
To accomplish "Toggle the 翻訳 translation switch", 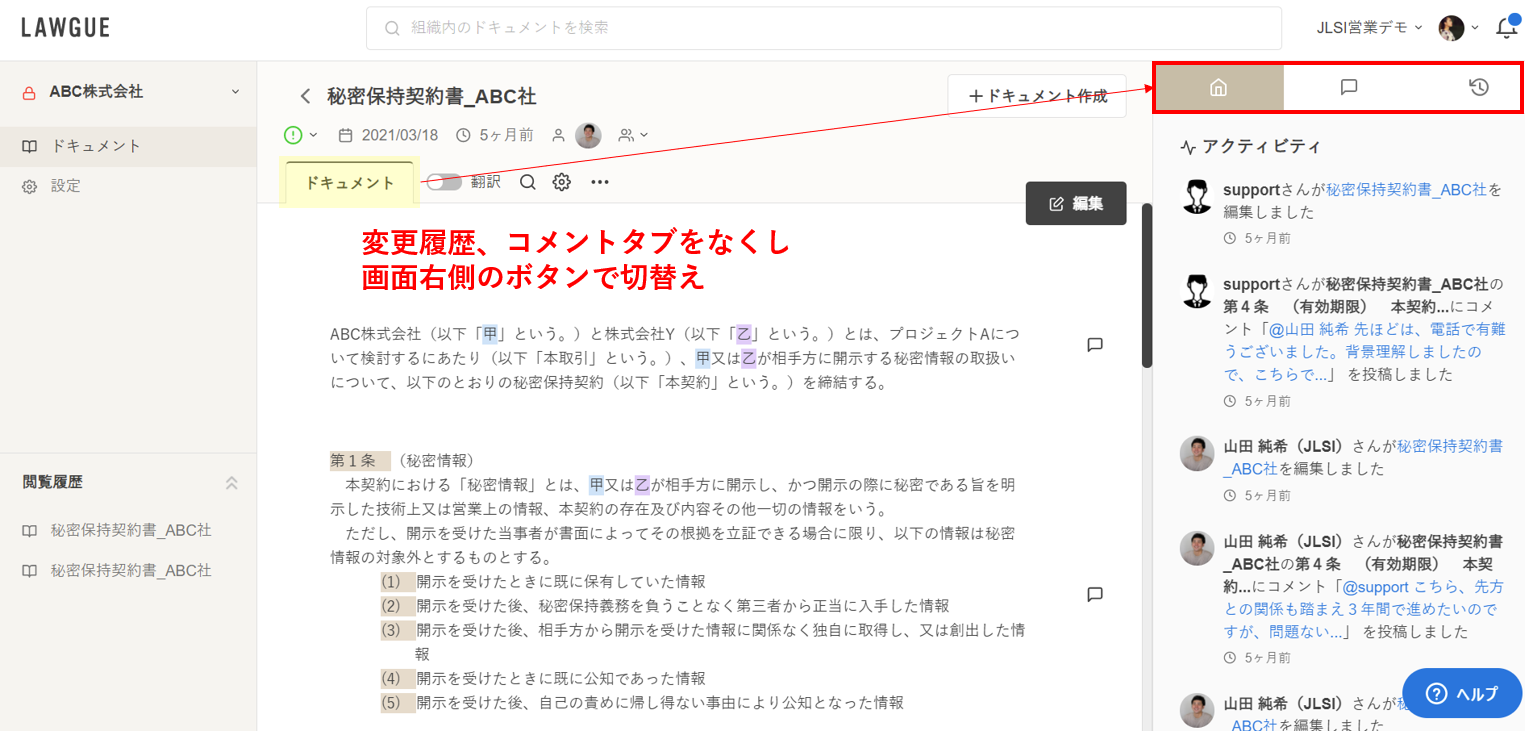I will tap(443, 182).
